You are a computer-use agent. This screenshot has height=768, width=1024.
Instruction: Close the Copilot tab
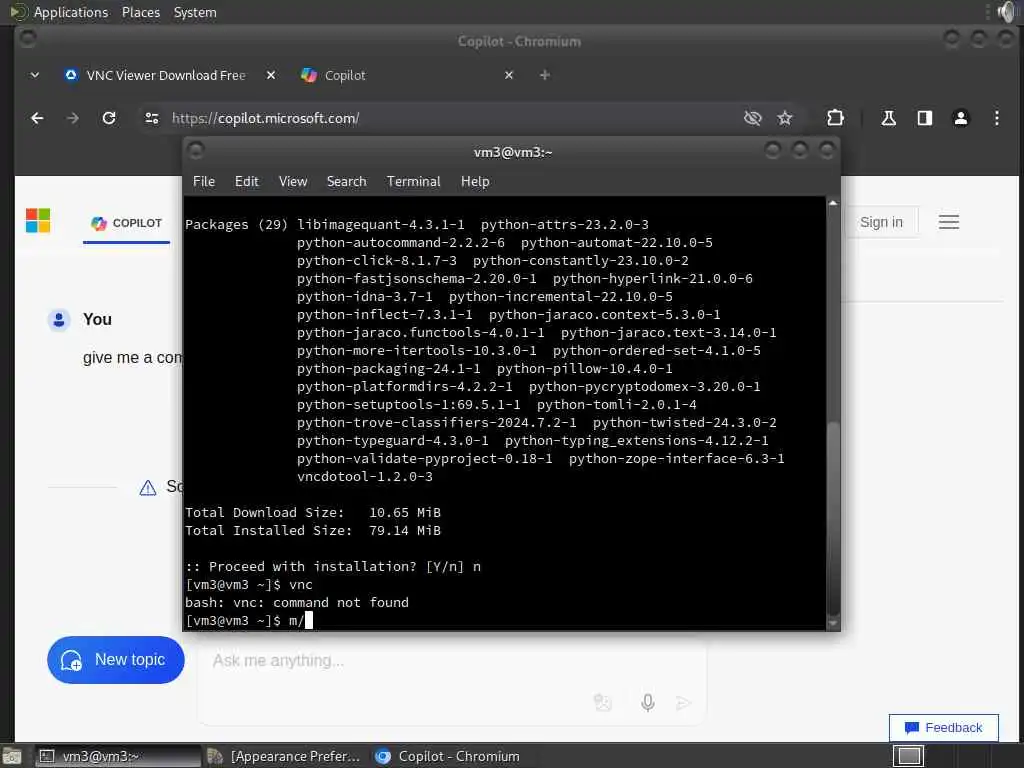[509, 75]
